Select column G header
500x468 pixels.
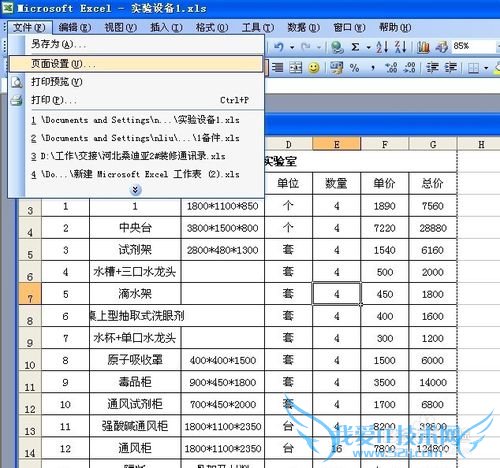point(433,144)
